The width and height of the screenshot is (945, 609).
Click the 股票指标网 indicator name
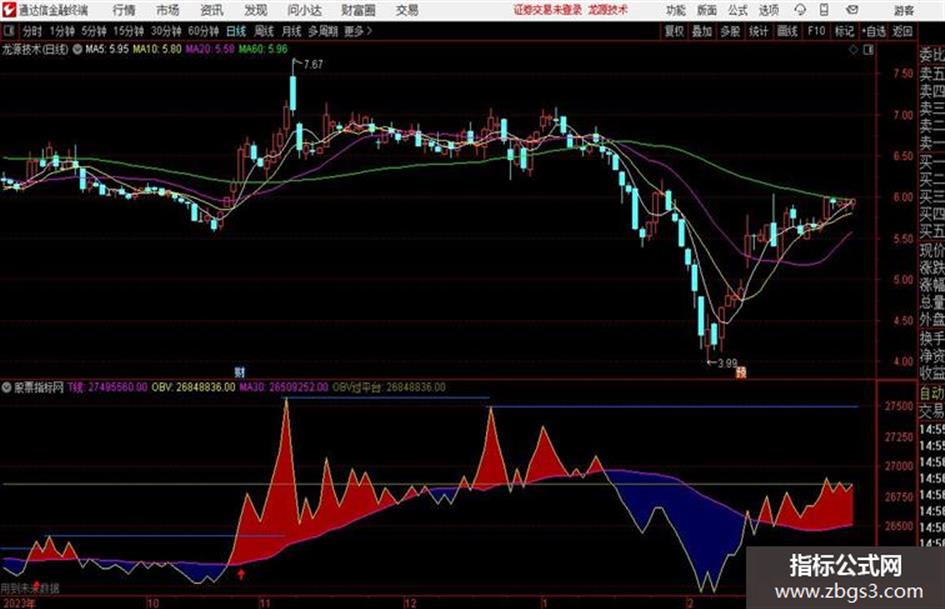(x=39, y=388)
